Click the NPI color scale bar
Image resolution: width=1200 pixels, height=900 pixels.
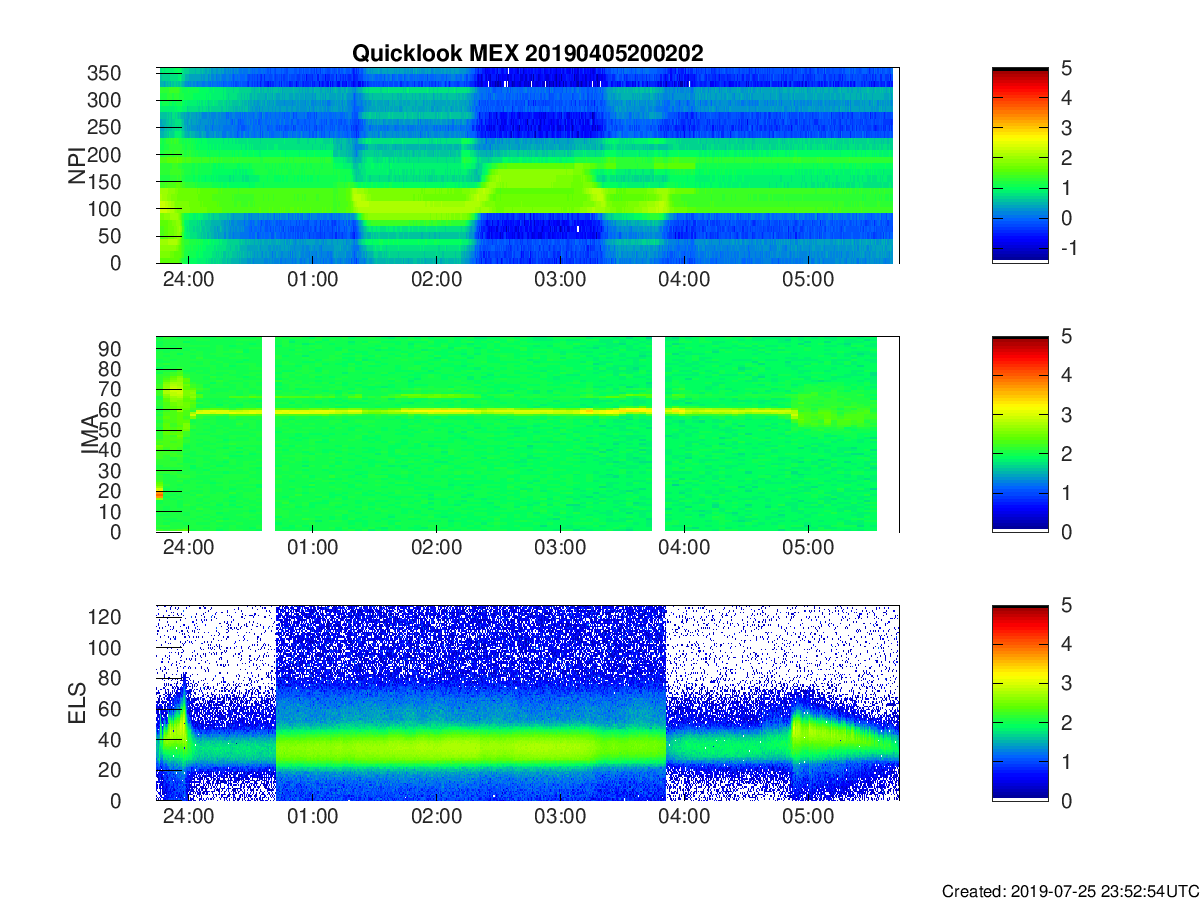(1020, 165)
